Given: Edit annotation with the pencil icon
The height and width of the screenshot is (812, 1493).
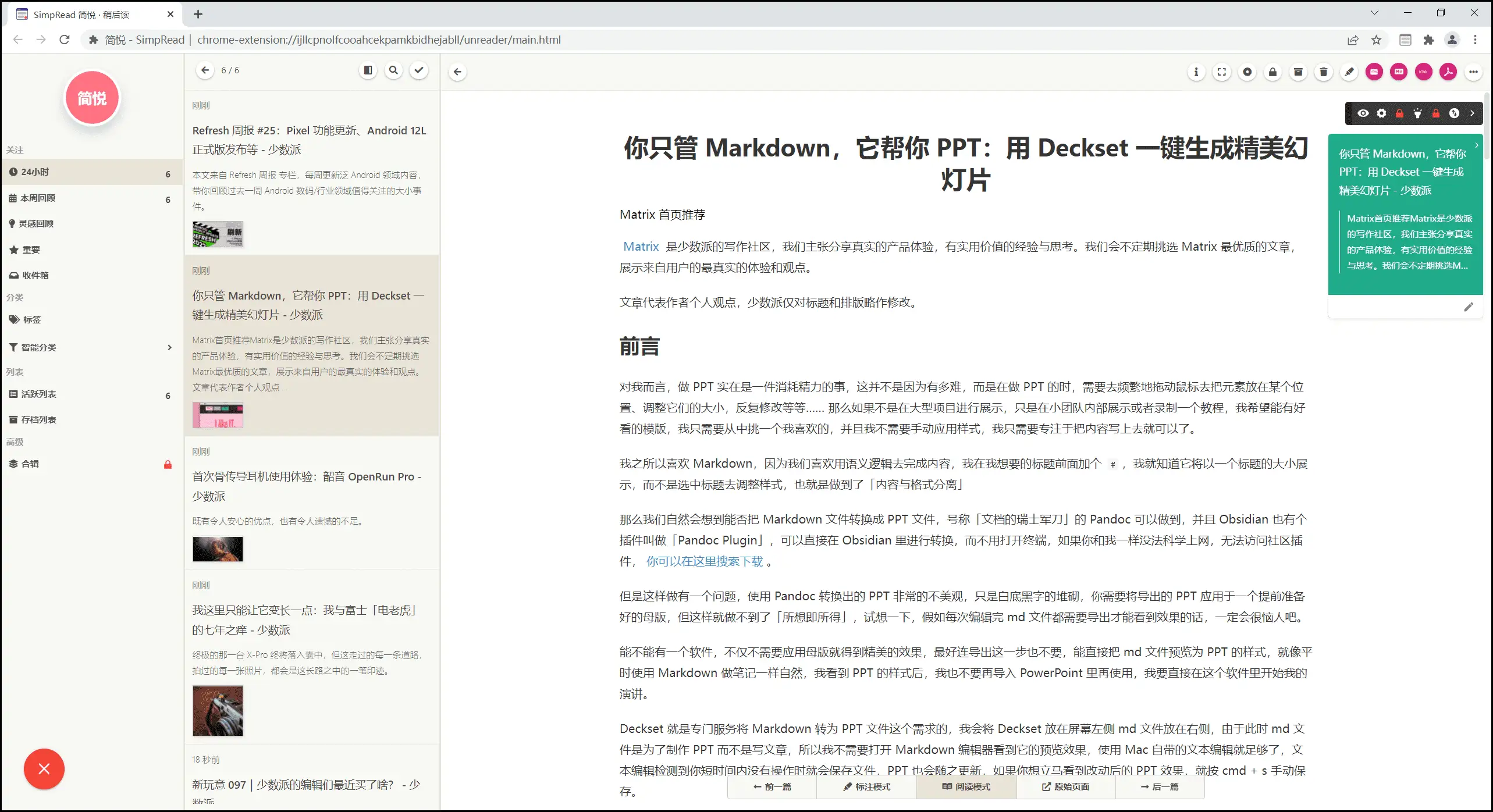Looking at the screenshot, I should click(x=1469, y=307).
